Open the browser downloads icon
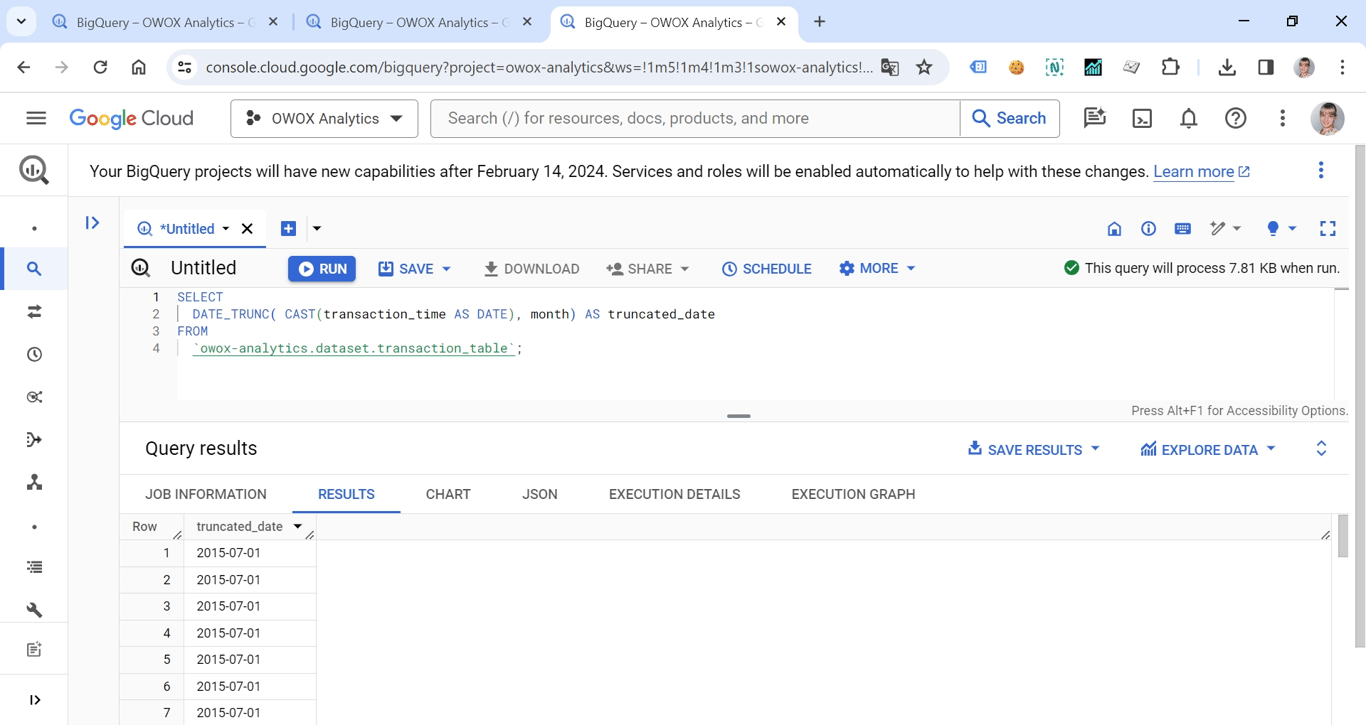The width and height of the screenshot is (1366, 725). click(1227, 67)
